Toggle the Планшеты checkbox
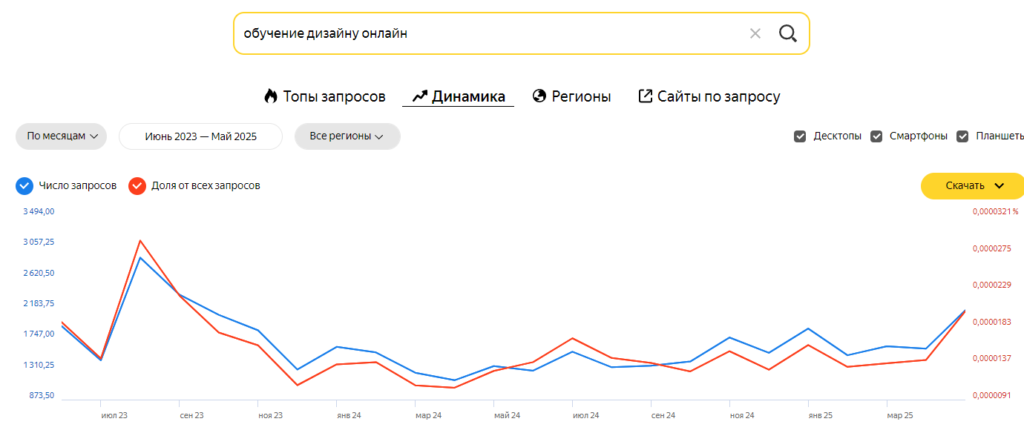This screenshot has height=433, width=1024. pyautogui.click(x=963, y=136)
